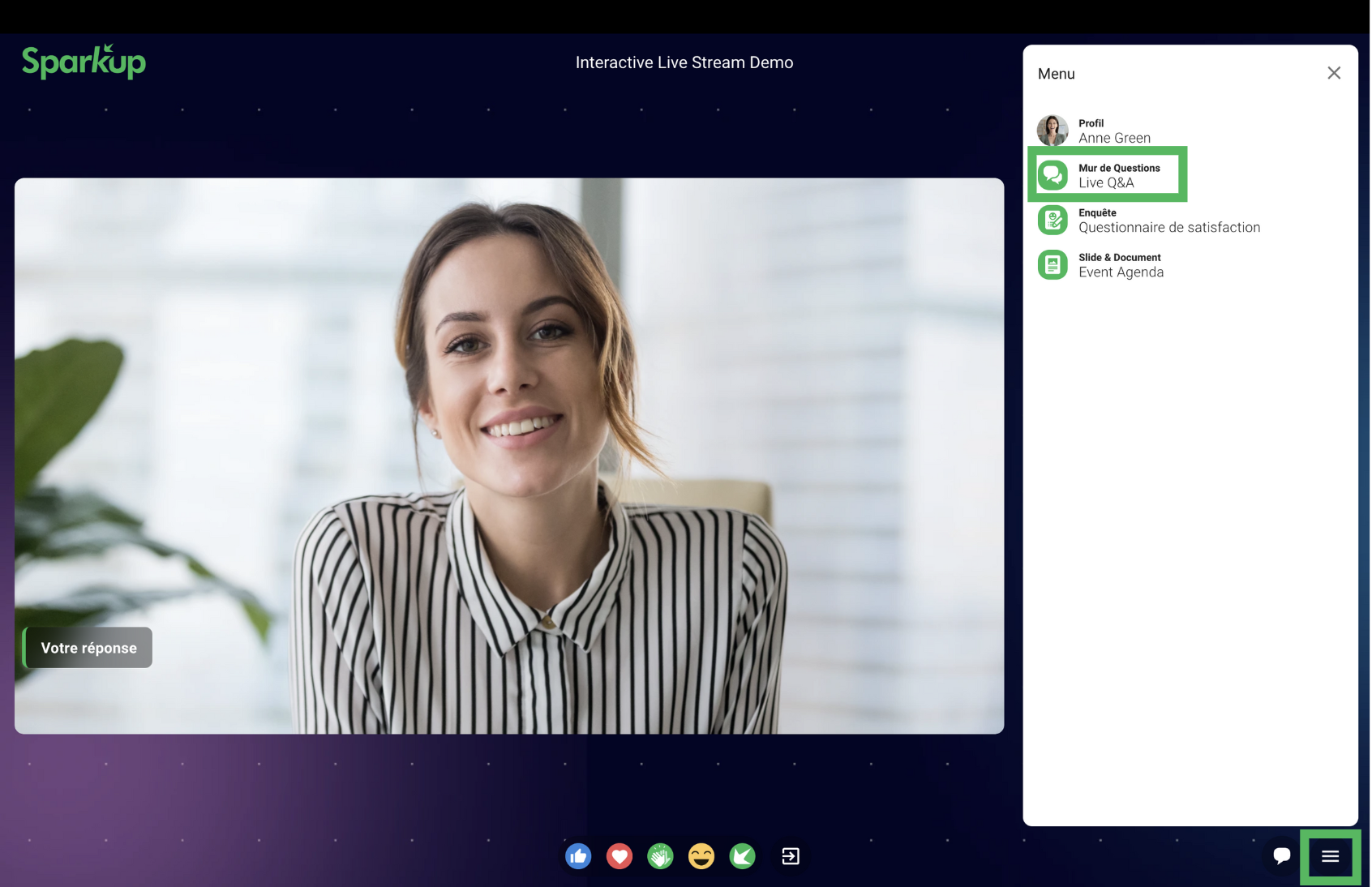
Task: Click the Sparkup logo
Action: pos(84,62)
